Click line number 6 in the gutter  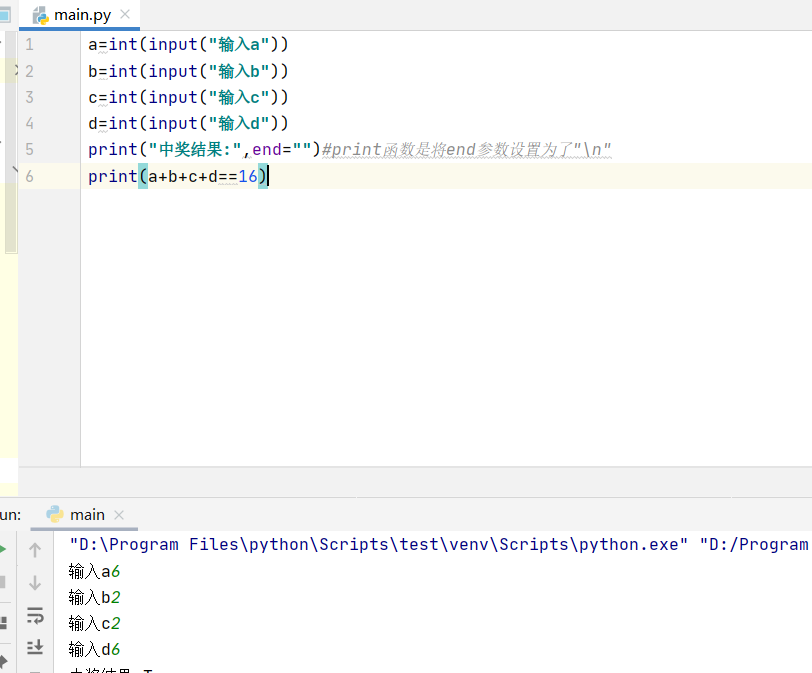(27, 174)
